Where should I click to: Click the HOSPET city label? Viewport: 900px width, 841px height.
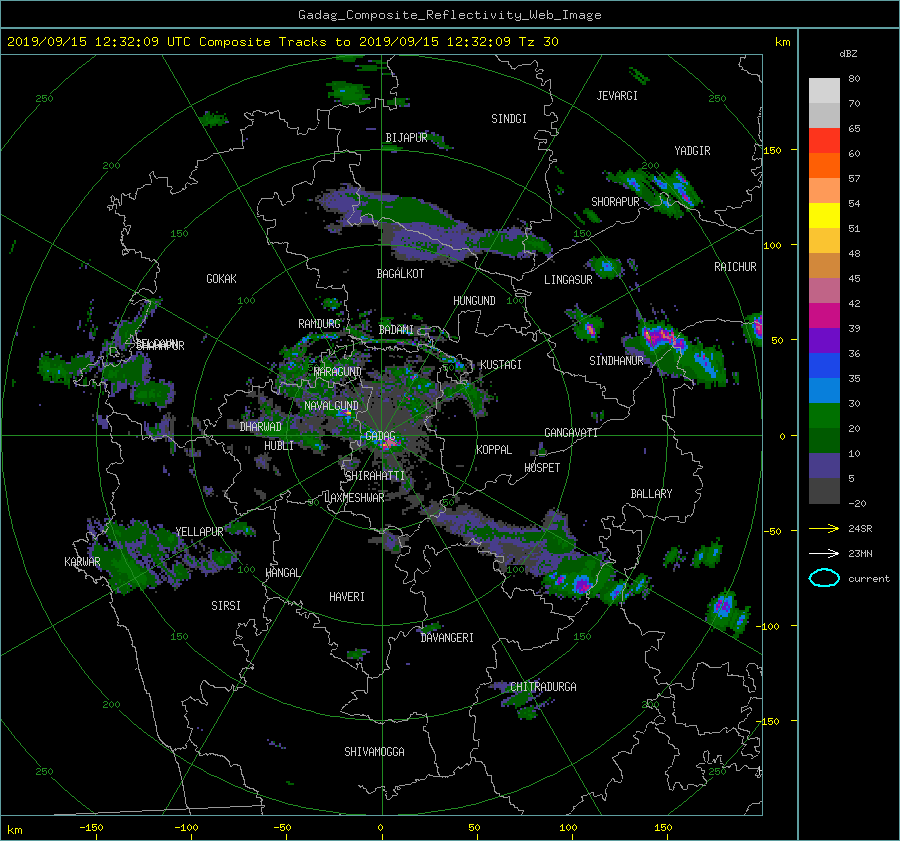[542, 468]
